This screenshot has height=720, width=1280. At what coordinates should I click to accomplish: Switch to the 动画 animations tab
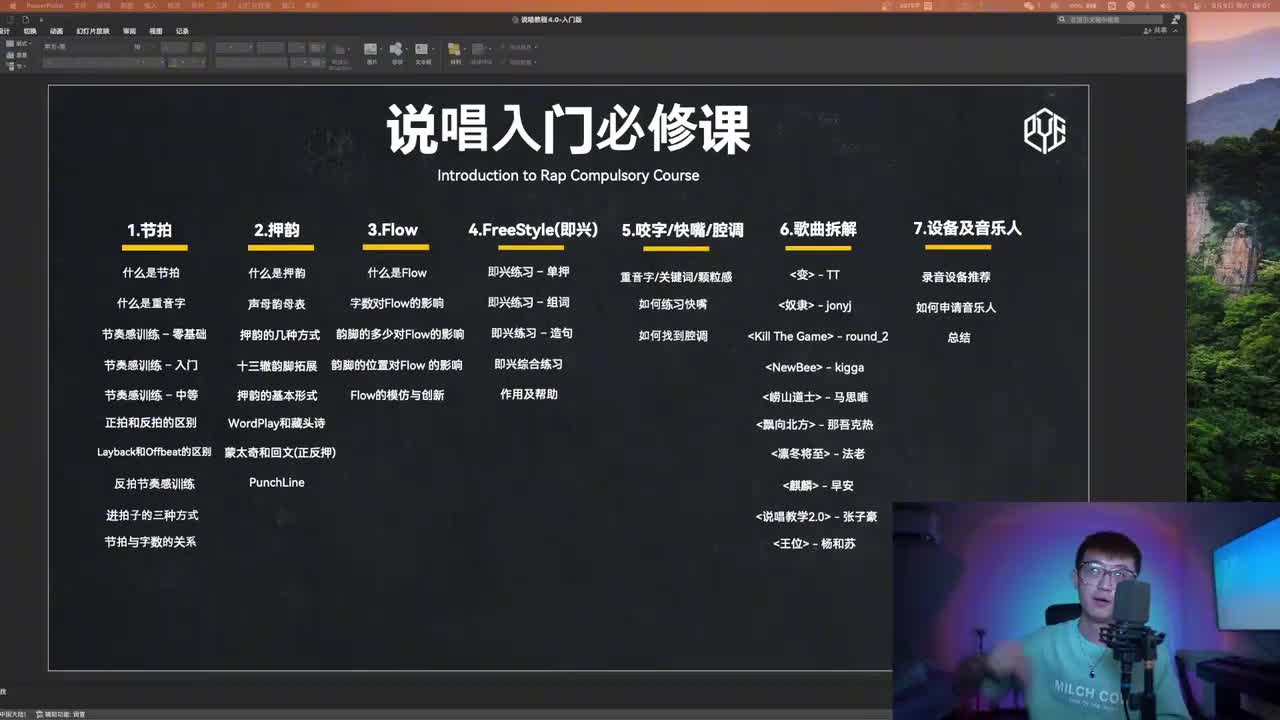point(56,31)
